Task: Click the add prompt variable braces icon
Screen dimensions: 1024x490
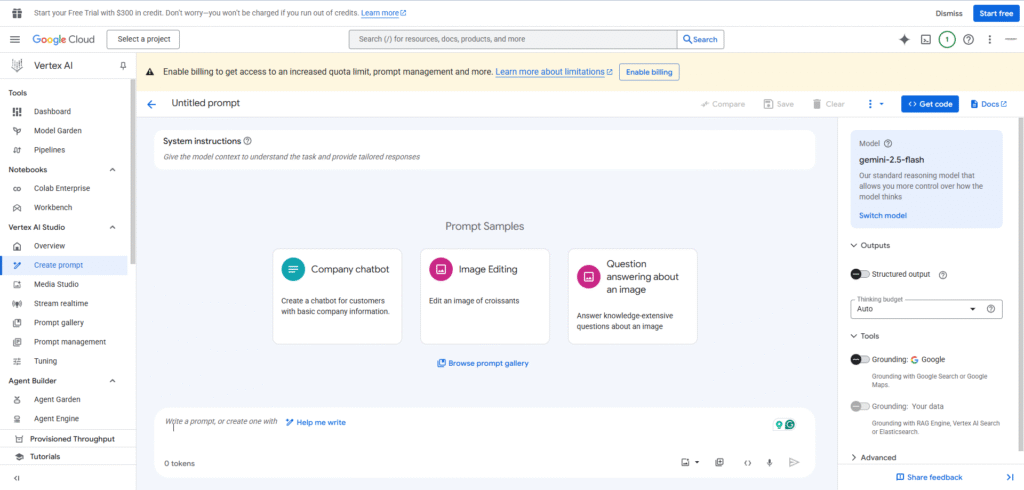Action: (x=747, y=463)
